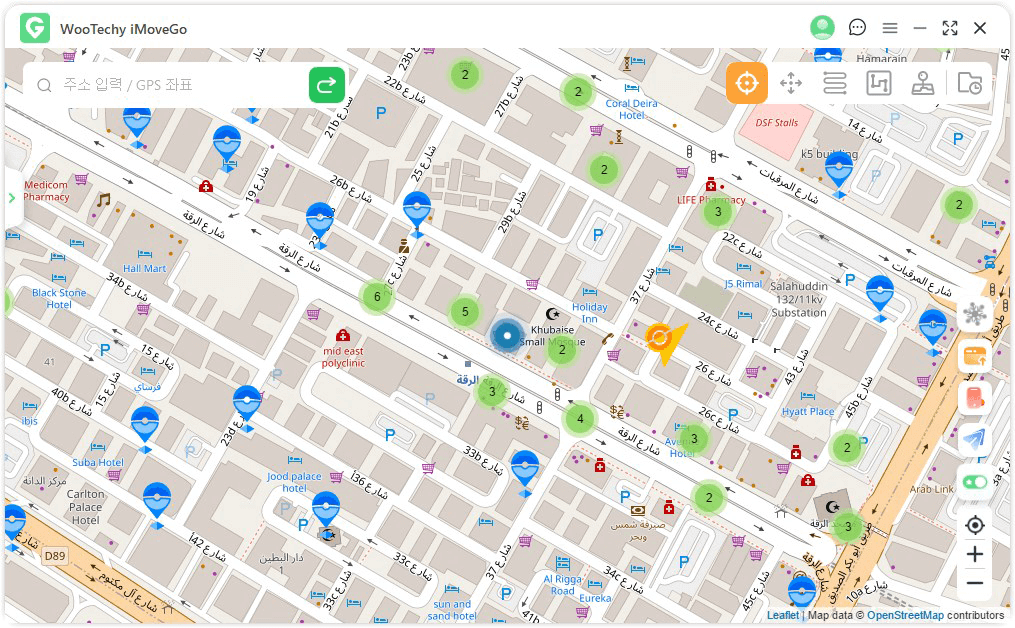Screen dimensions: 1015x628
Task: Open the feedback chat bubble icon
Action: (857, 28)
